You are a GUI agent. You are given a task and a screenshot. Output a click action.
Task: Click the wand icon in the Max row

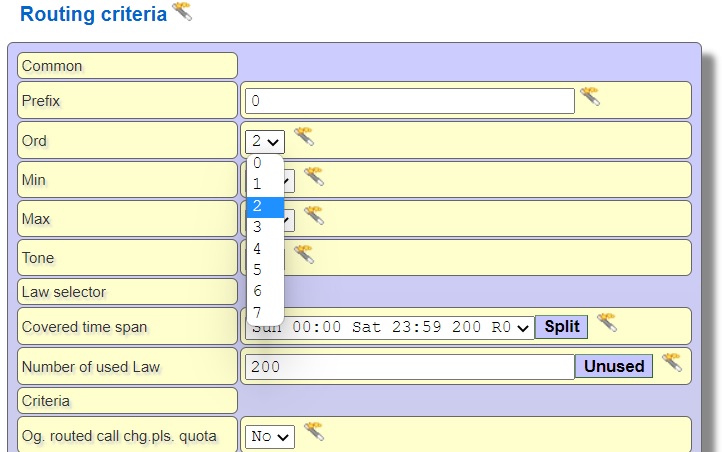[x=314, y=216]
